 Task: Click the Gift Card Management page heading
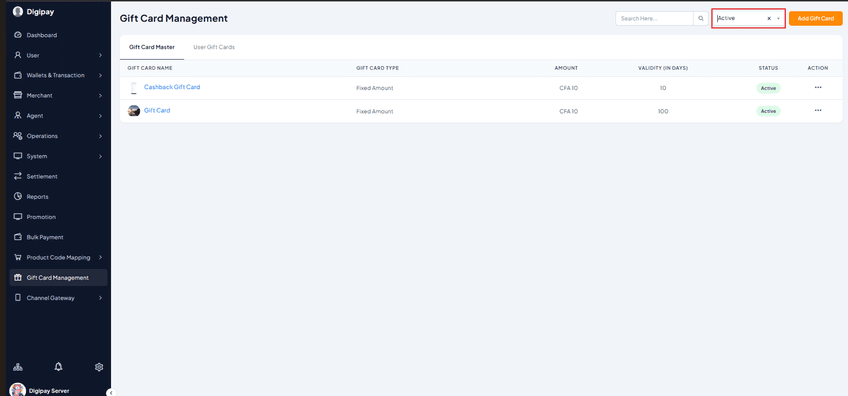tap(174, 18)
